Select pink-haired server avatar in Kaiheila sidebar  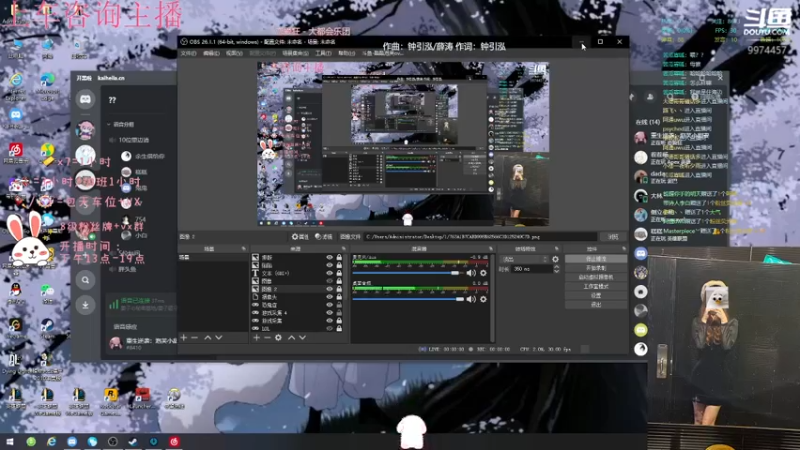(85, 130)
